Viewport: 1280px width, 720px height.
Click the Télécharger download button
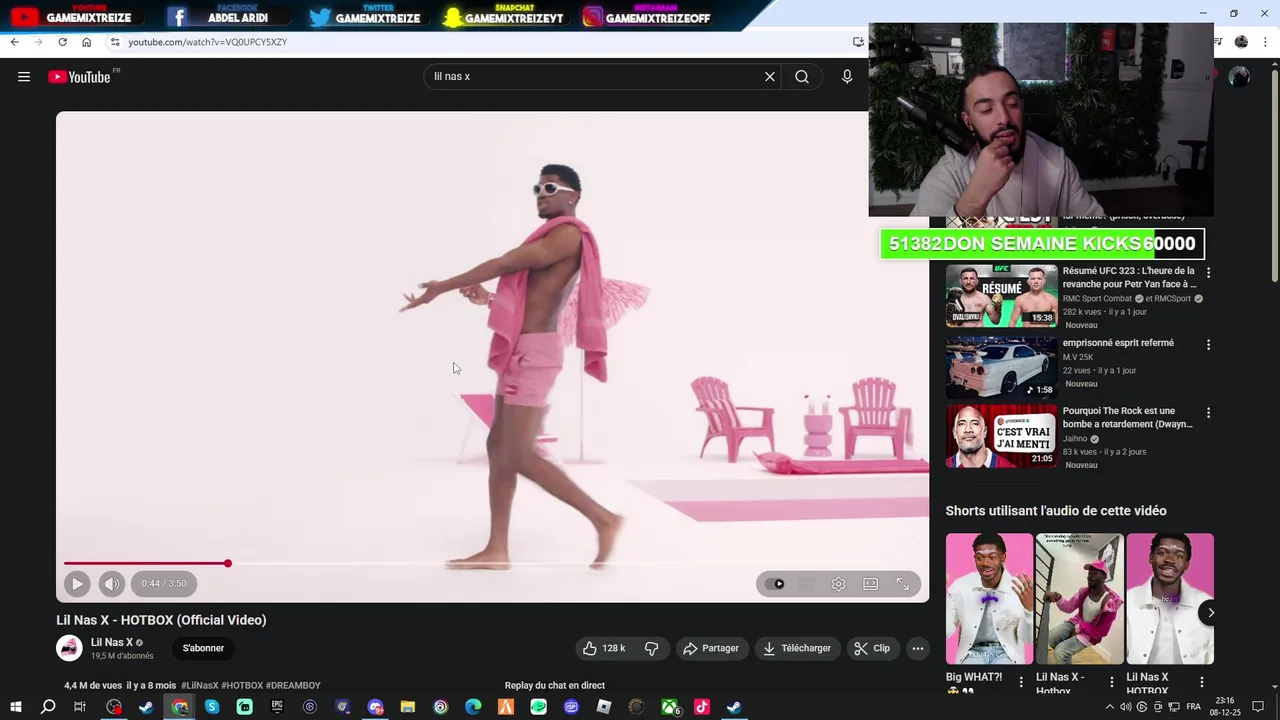tap(797, 648)
